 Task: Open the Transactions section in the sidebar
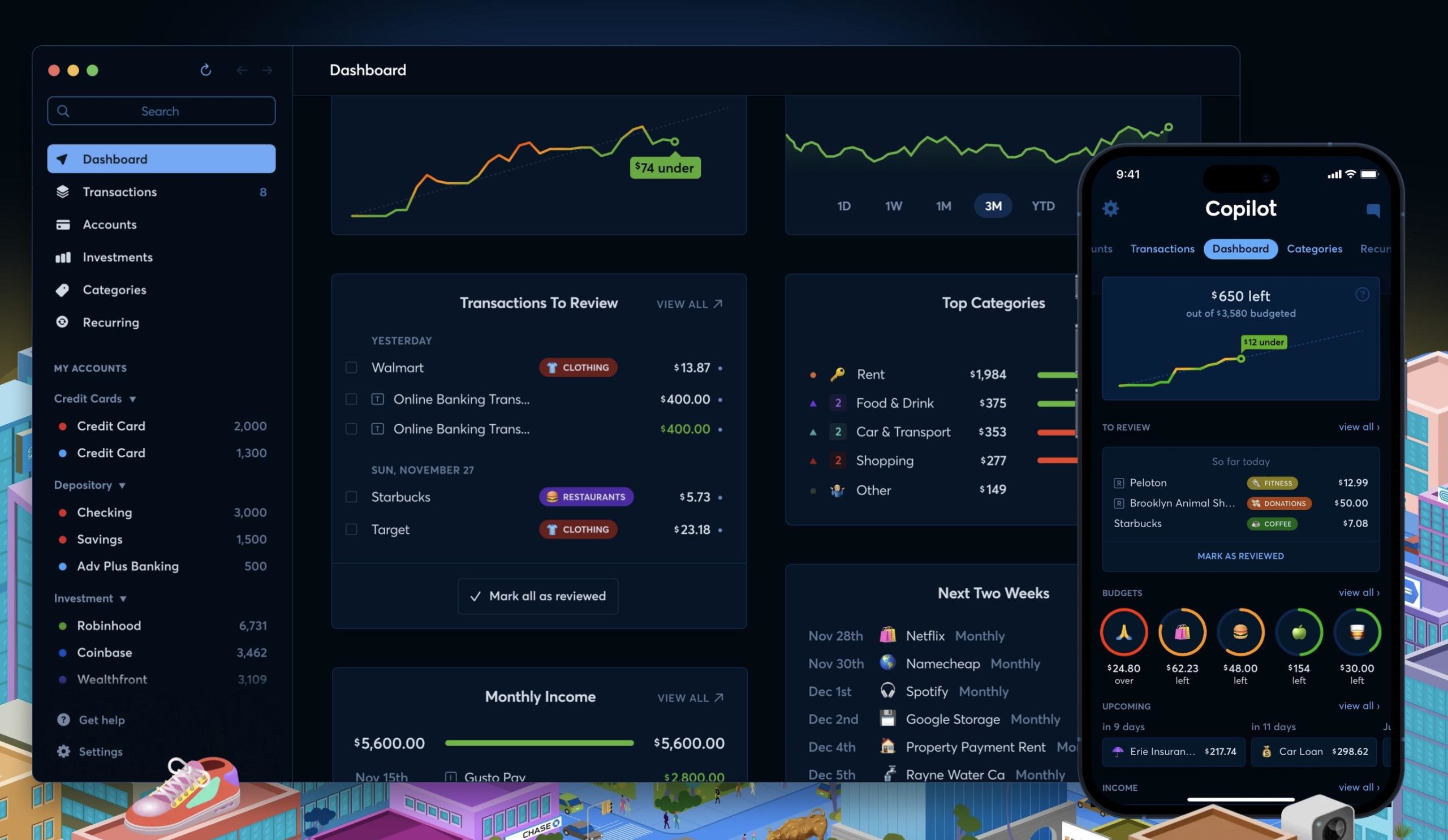[119, 191]
